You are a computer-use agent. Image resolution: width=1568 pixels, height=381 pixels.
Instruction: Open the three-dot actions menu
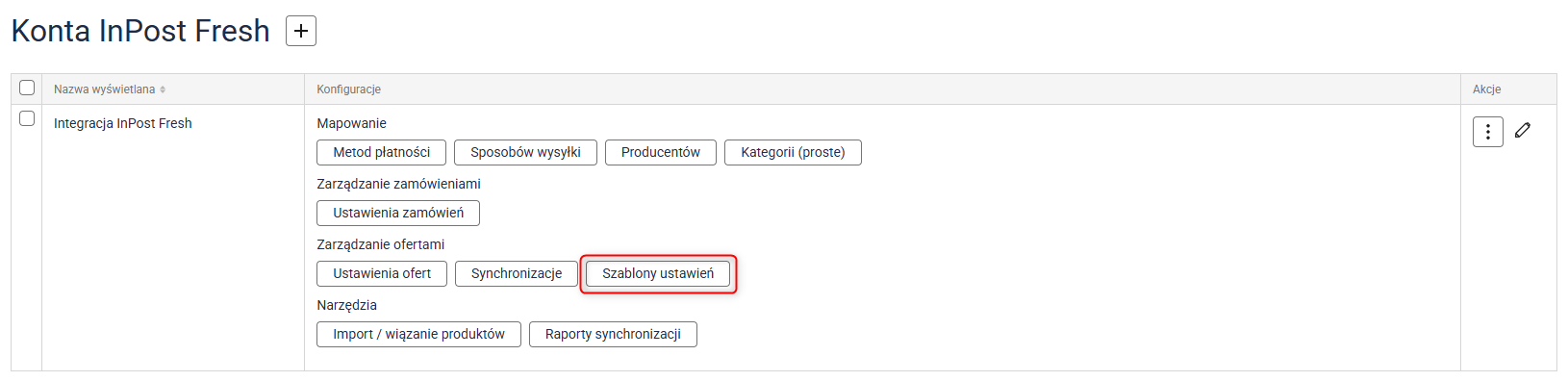tap(1487, 132)
